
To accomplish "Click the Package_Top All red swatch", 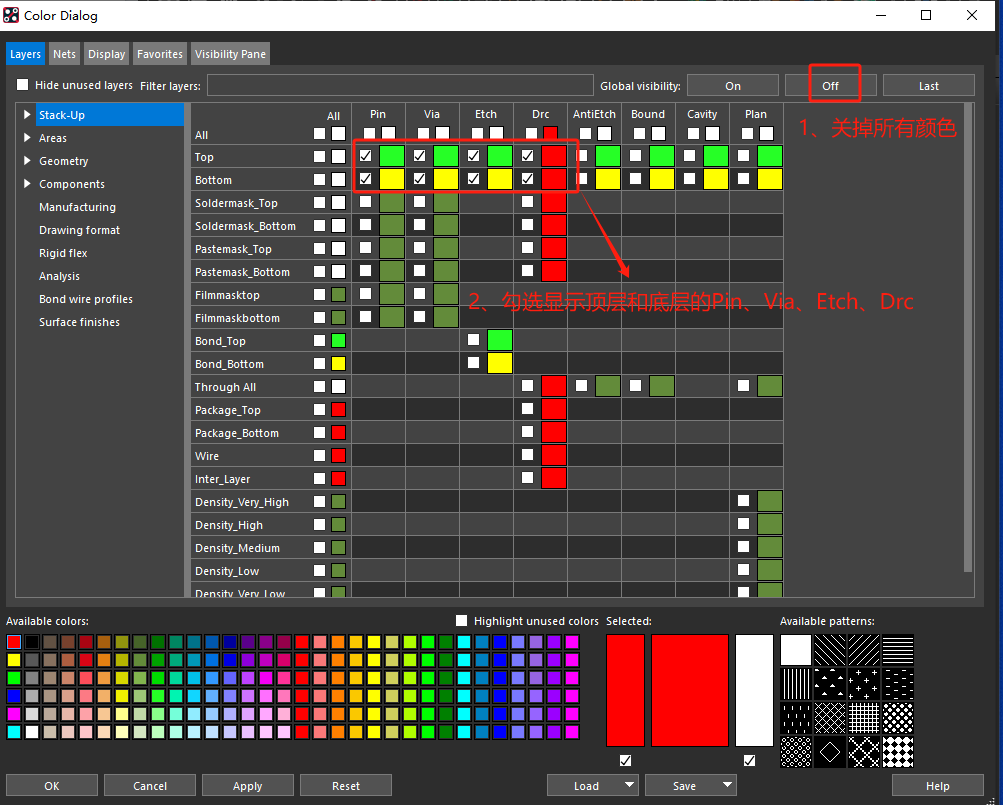I will coord(338,410).
